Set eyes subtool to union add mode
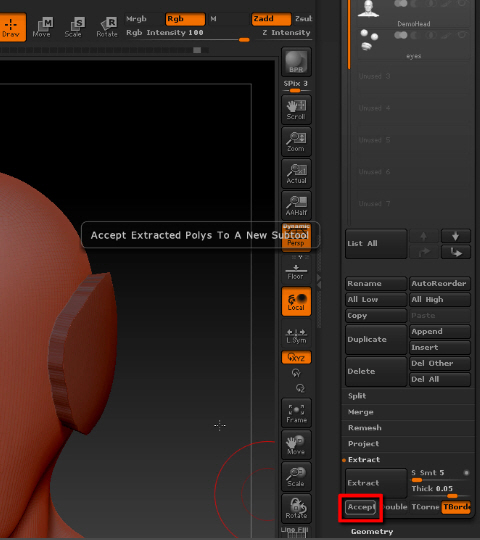The image size is (480, 540). pos(400,35)
